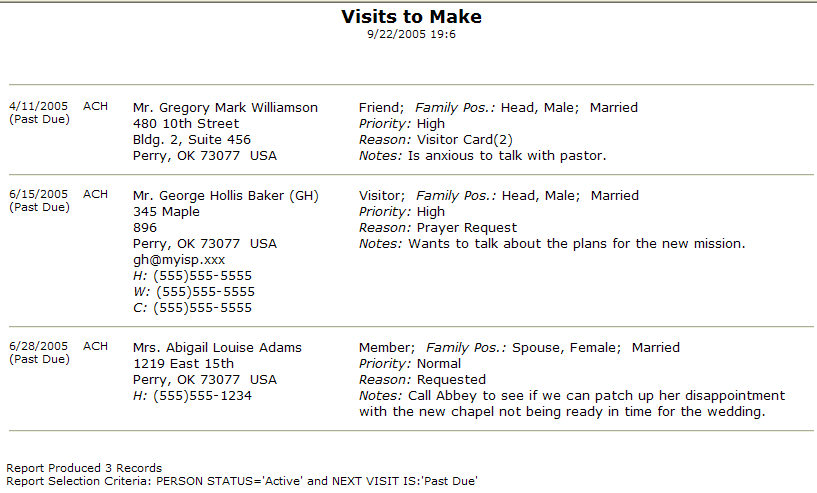The image size is (817, 493).
Task: Click the note about talking with pastor
Action: tap(482, 156)
